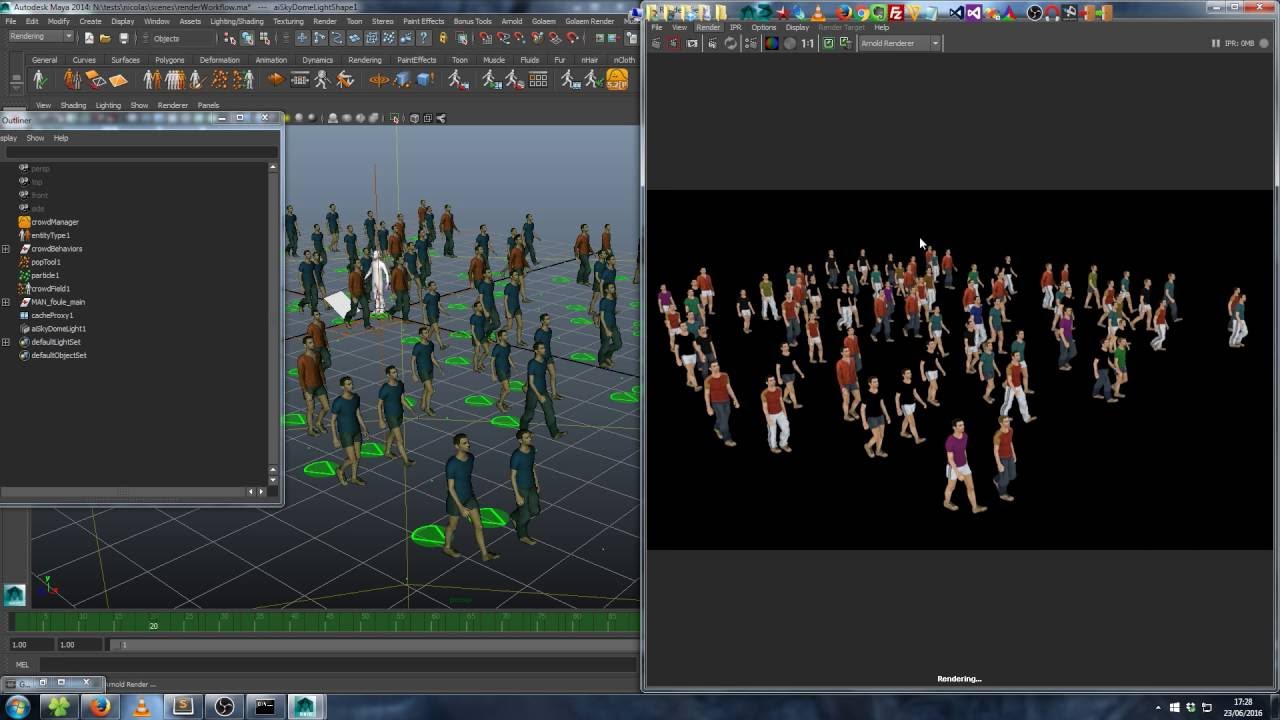Open the Golaem Render menu

[x=589, y=21]
